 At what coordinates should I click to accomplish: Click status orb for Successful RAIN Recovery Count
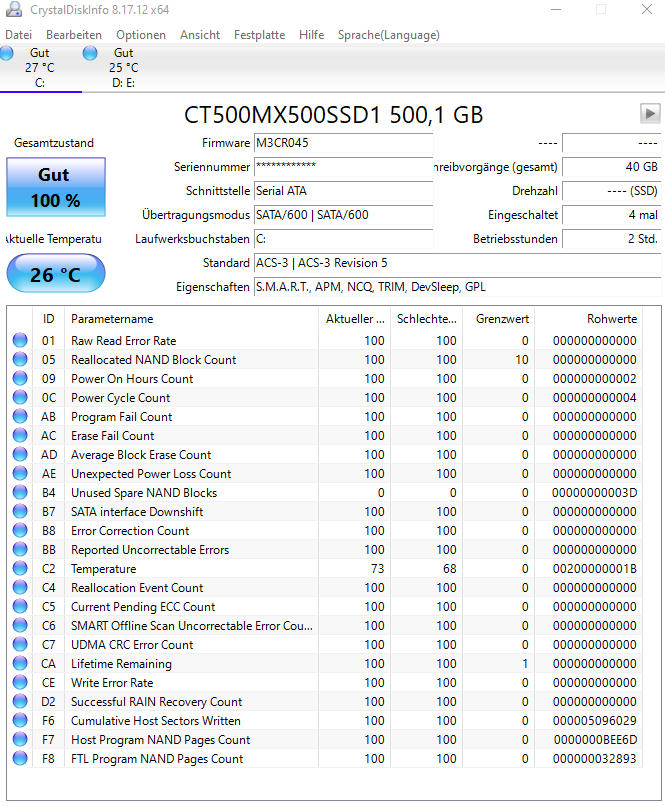[x=20, y=702]
